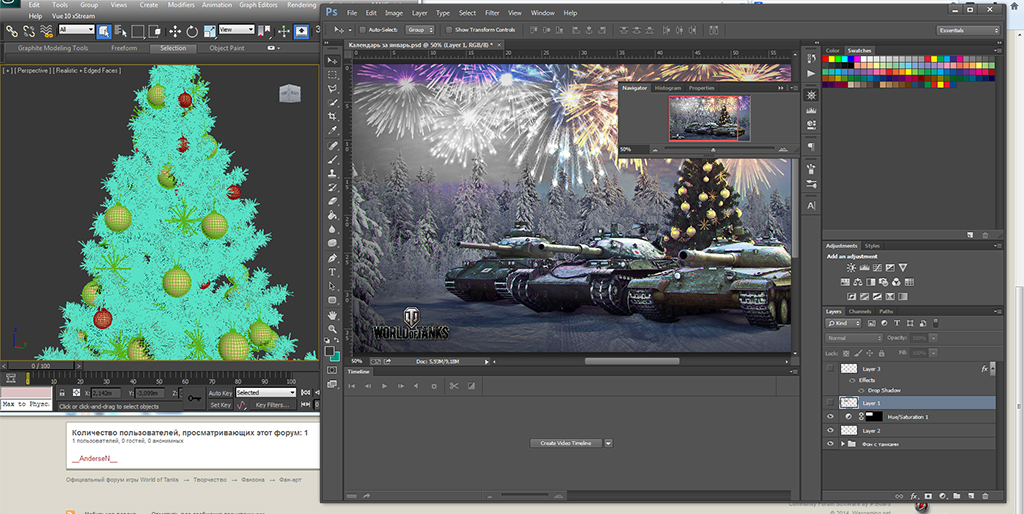The width and height of the screenshot is (1024, 514).
Task: Delete layer using trash icon
Action: point(985,496)
